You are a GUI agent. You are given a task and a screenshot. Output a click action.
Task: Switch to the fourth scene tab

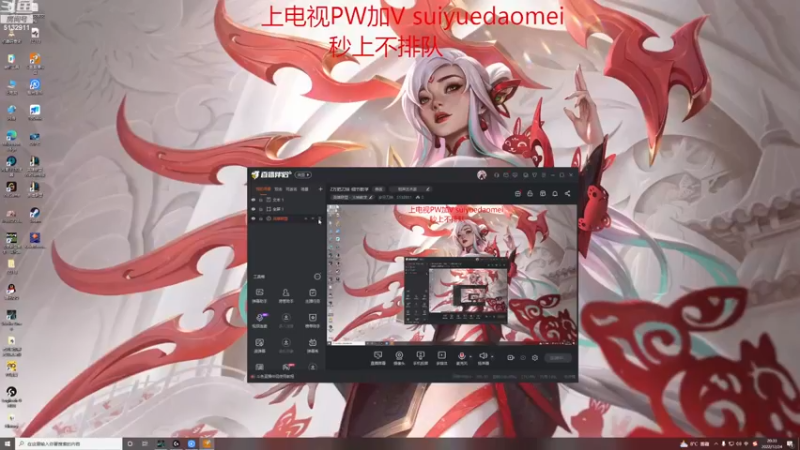click(305, 189)
